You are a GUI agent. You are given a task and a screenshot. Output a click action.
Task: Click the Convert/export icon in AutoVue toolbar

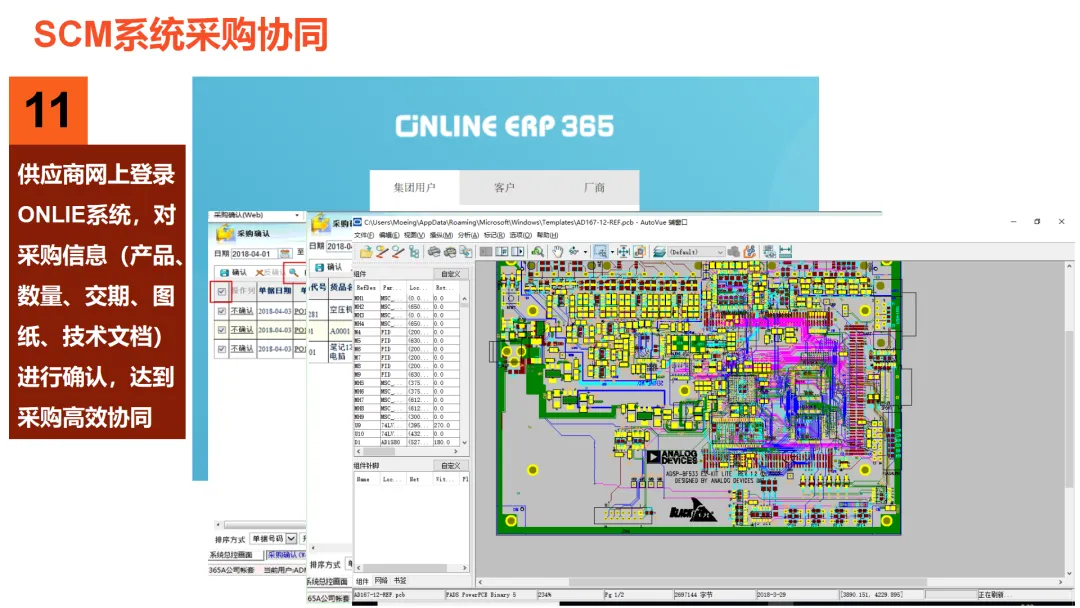point(466,252)
